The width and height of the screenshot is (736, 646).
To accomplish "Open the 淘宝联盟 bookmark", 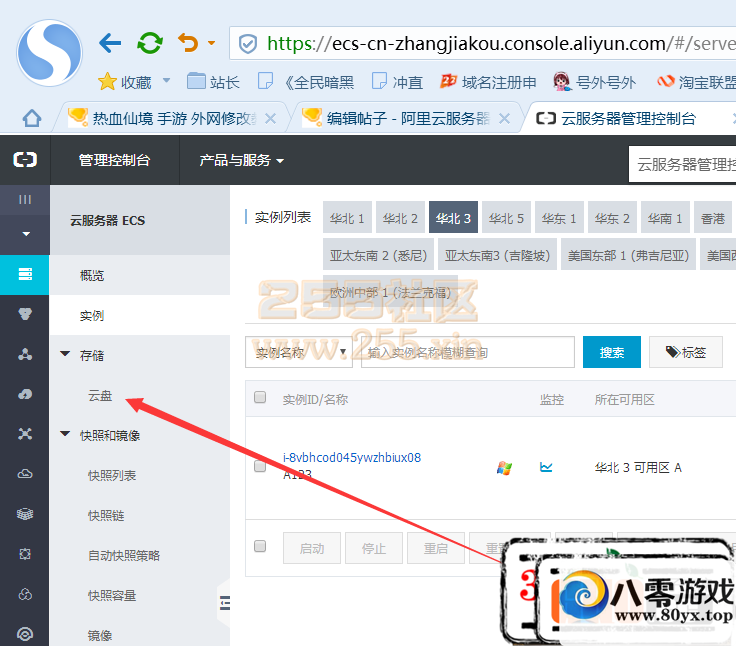I will (697, 82).
